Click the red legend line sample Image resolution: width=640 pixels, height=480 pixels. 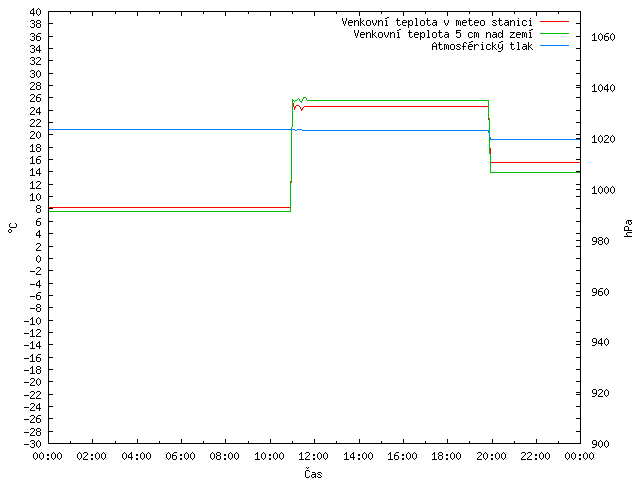pyautogui.click(x=554, y=22)
